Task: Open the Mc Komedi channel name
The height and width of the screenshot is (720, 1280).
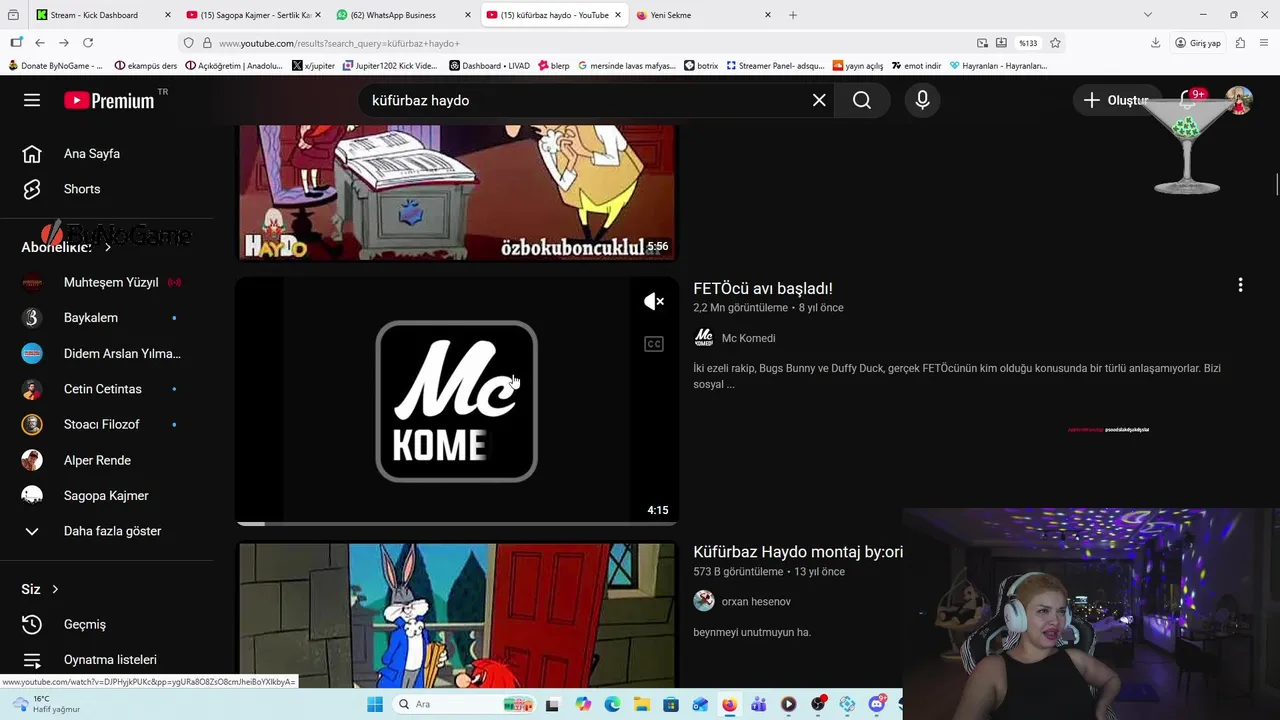Action: pyautogui.click(x=748, y=338)
